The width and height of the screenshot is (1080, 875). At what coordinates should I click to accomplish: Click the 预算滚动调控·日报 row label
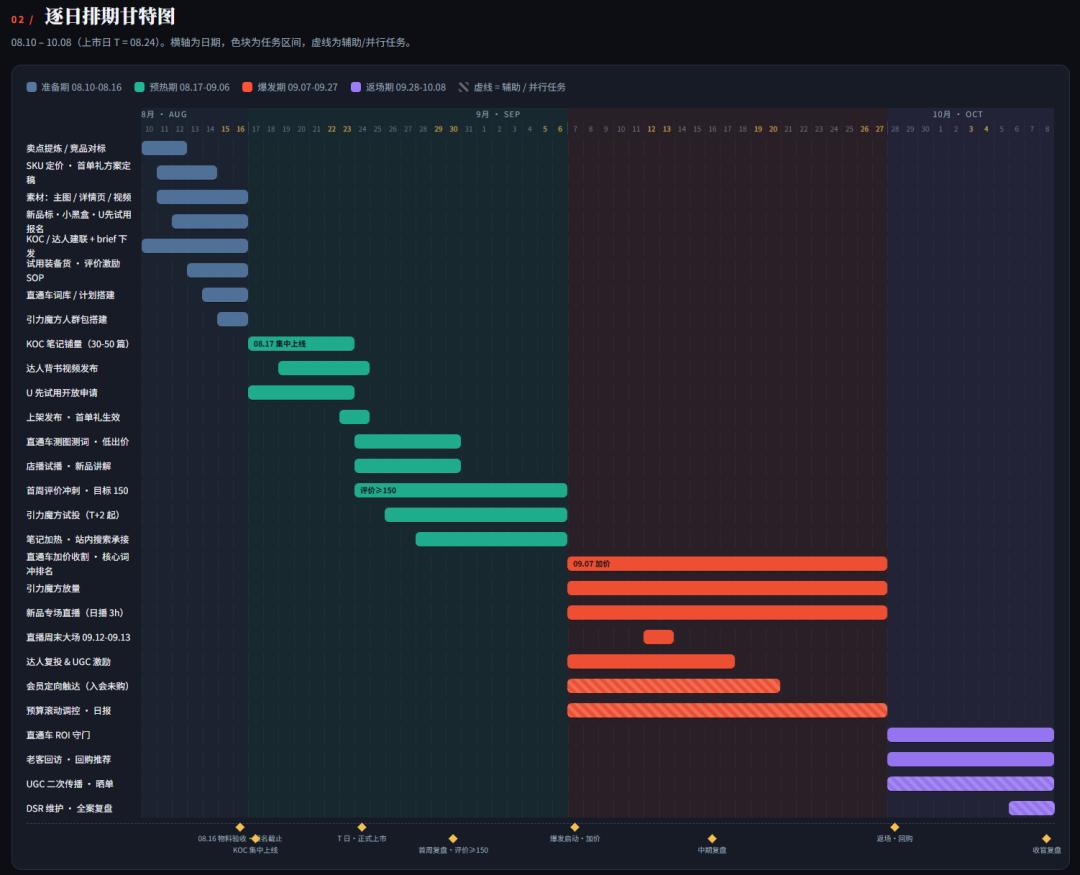pyautogui.click(x=69, y=710)
